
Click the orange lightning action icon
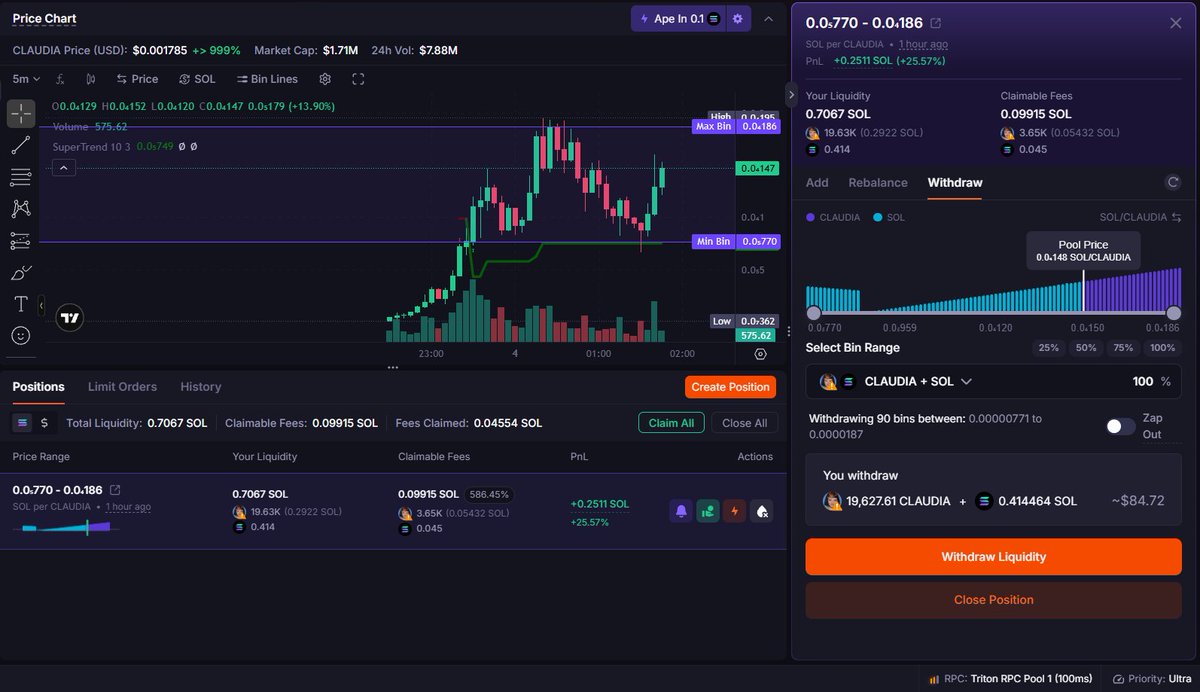(x=734, y=511)
